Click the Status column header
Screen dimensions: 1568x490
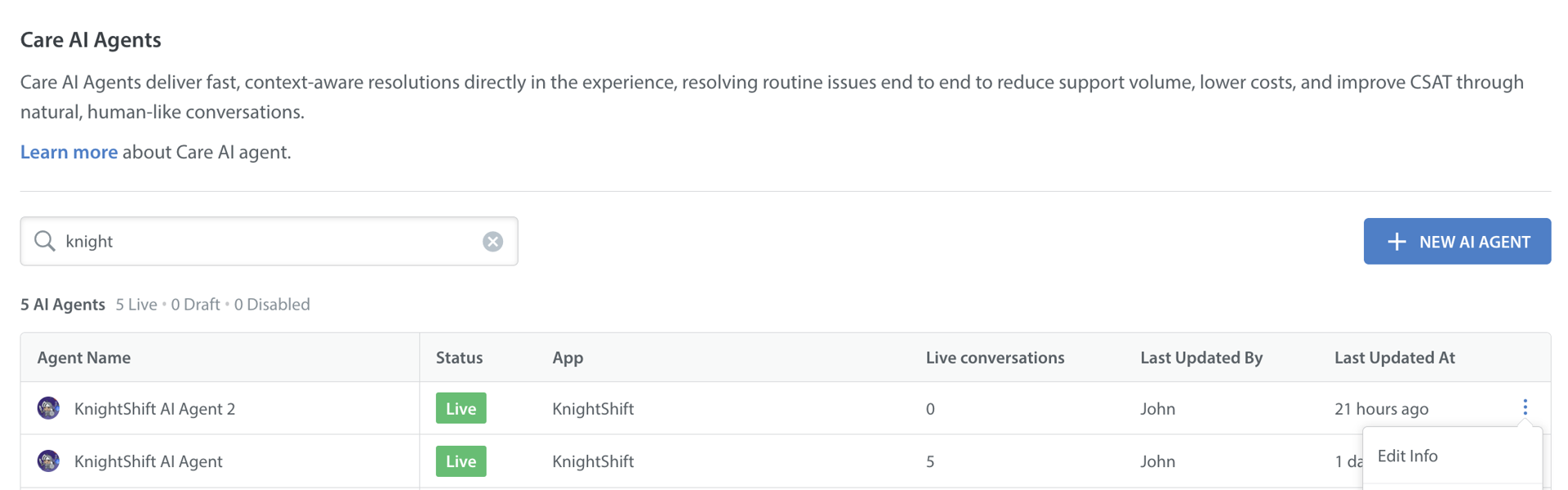click(x=459, y=358)
